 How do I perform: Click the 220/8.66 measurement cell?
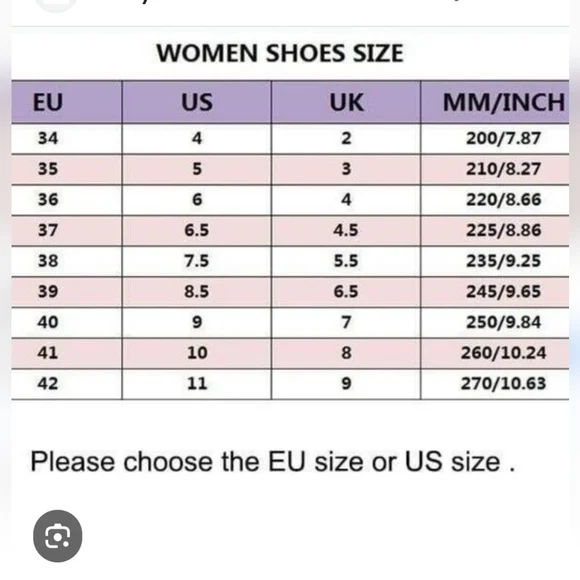tap(495, 200)
